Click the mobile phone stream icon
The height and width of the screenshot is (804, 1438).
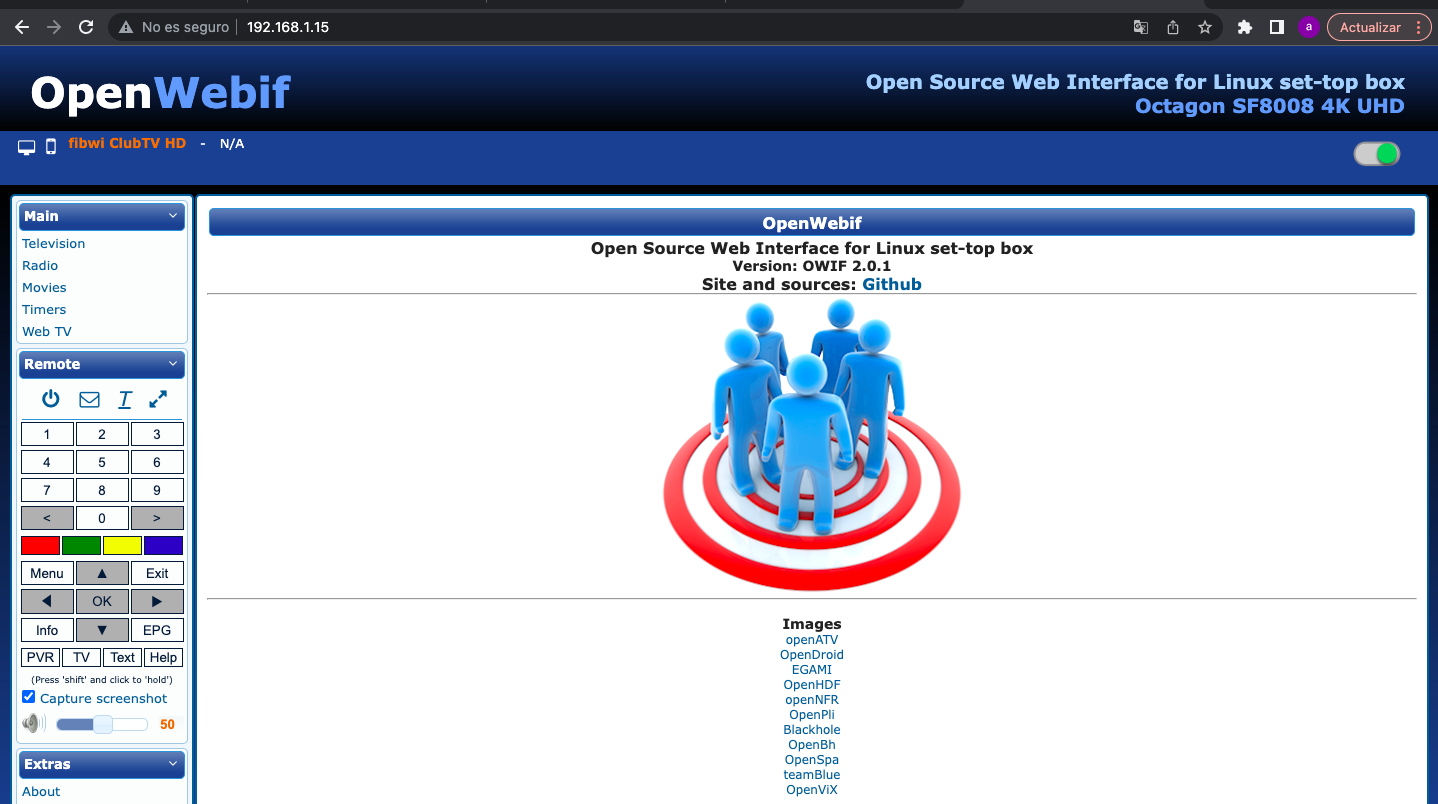pos(51,147)
